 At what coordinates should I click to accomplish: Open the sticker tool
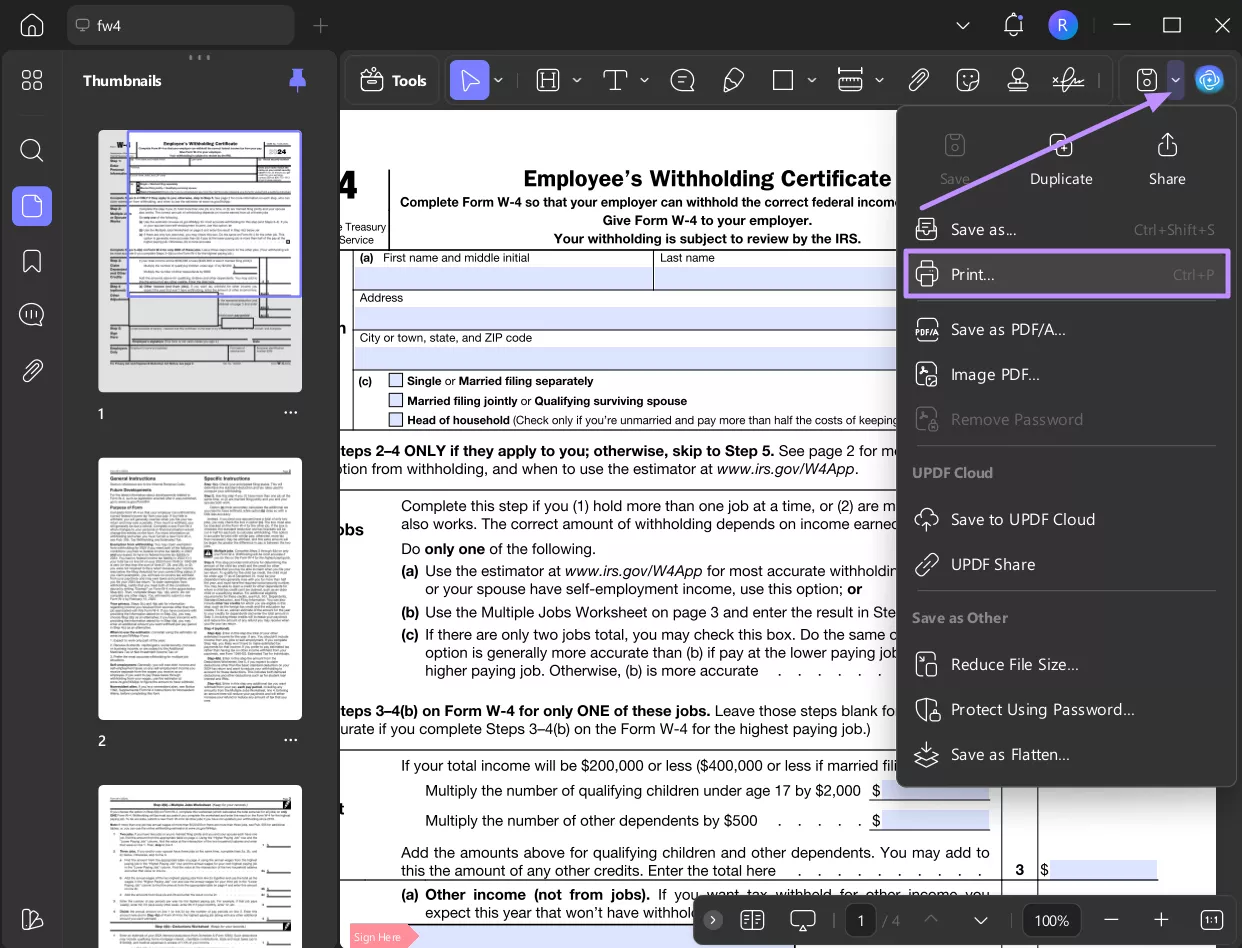point(967,80)
